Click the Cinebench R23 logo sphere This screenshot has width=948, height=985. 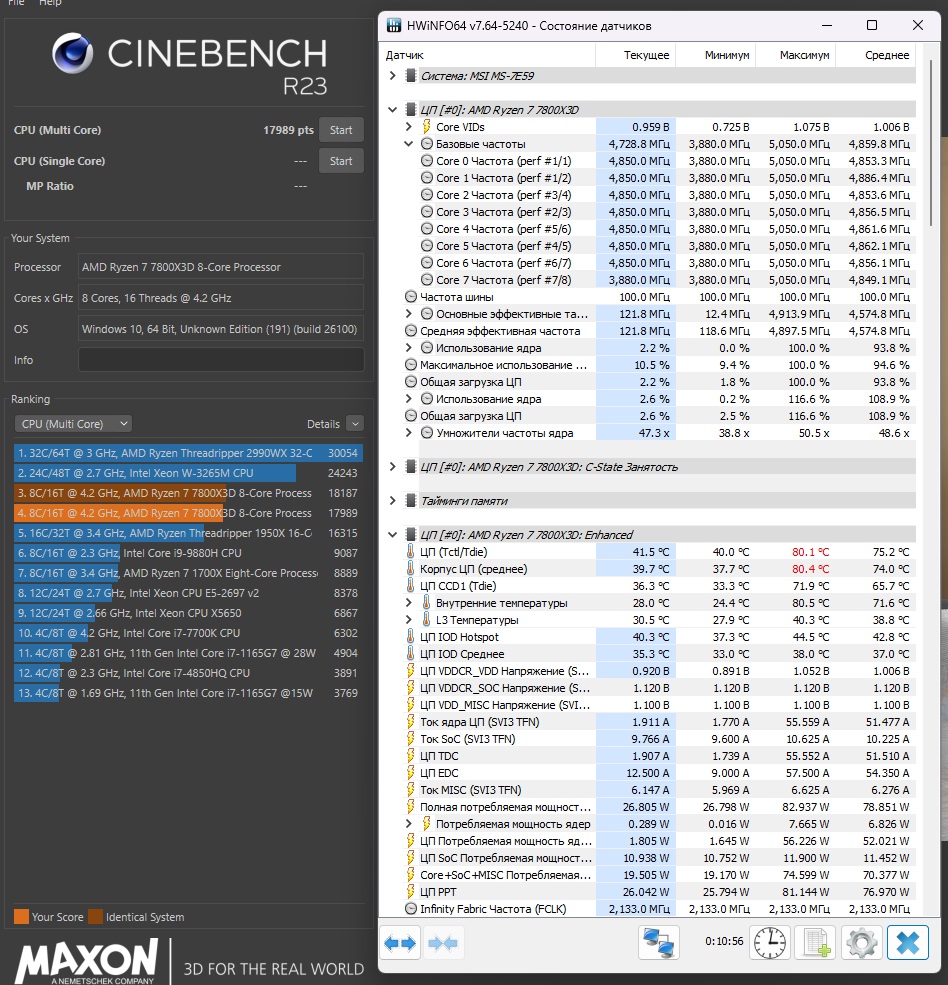[x=73, y=53]
